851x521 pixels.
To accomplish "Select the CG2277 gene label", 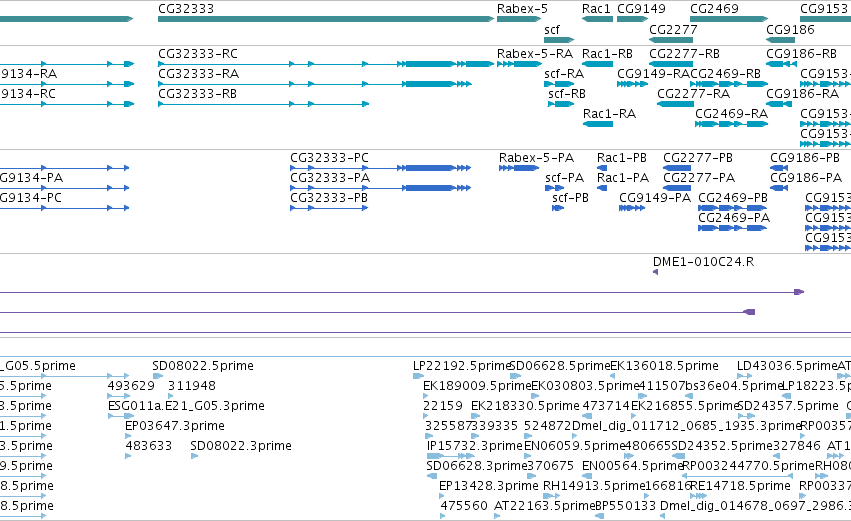I will coord(673,30).
